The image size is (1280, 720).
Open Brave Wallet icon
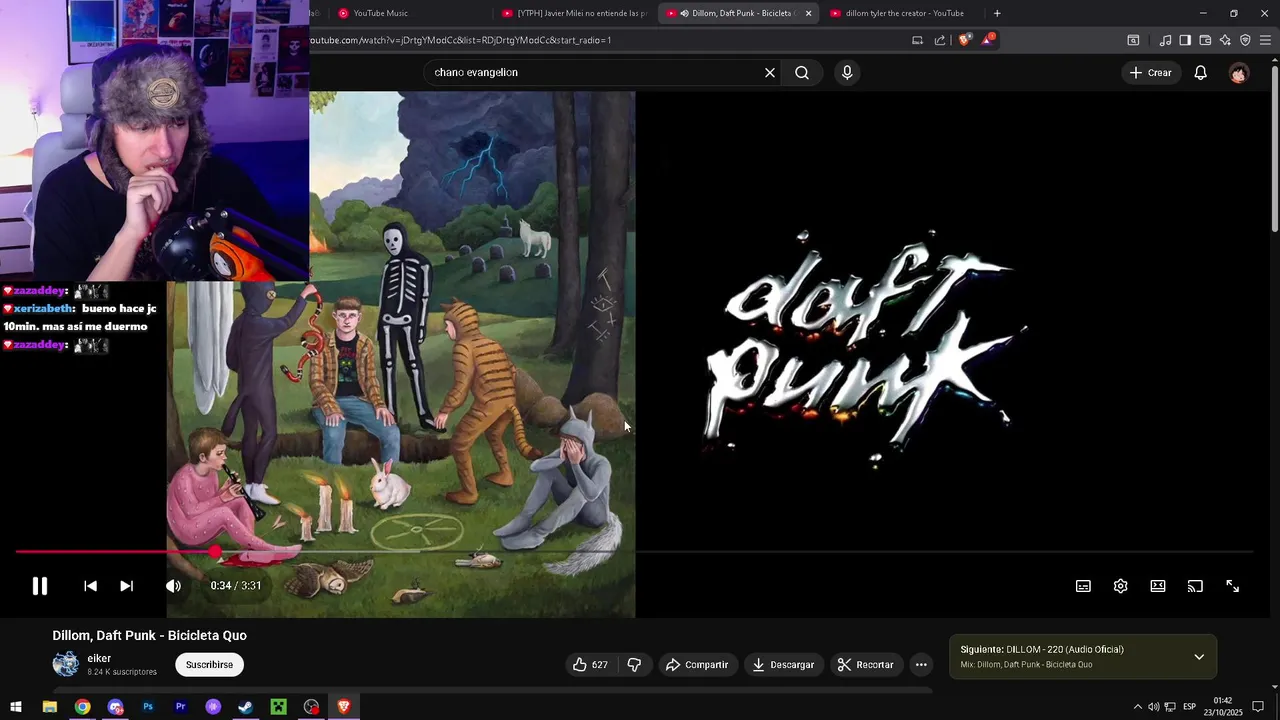(x=1205, y=40)
